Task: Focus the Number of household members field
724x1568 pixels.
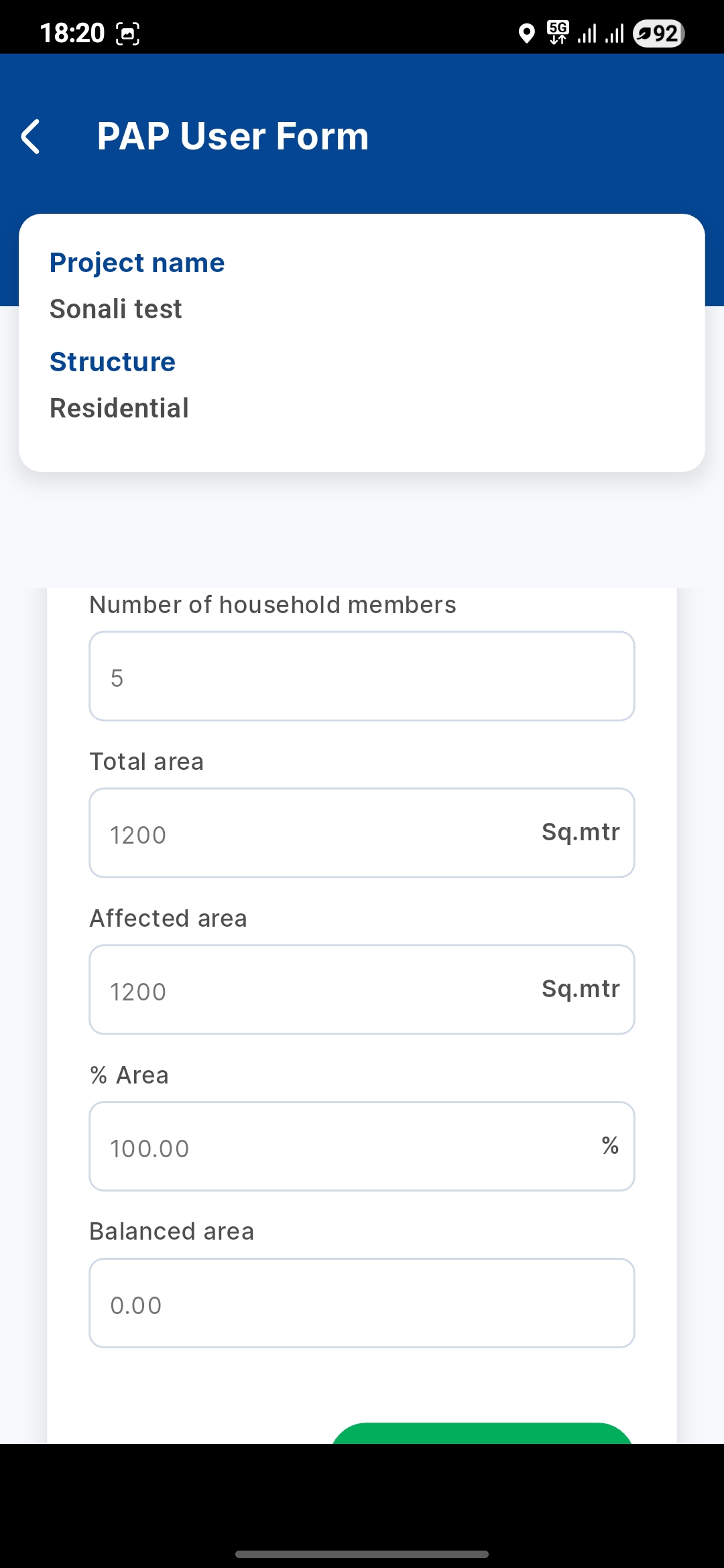Action: coord(362,677)
